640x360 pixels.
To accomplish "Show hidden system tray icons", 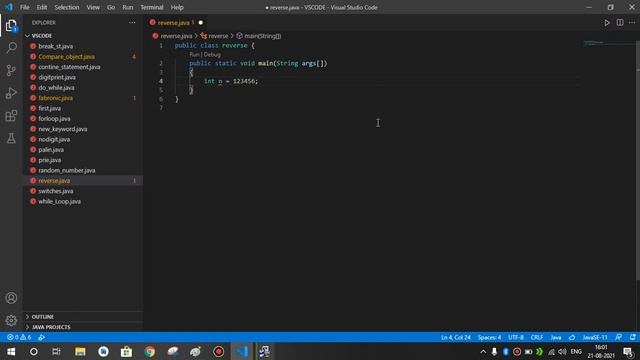I will [x=483, y=351].
